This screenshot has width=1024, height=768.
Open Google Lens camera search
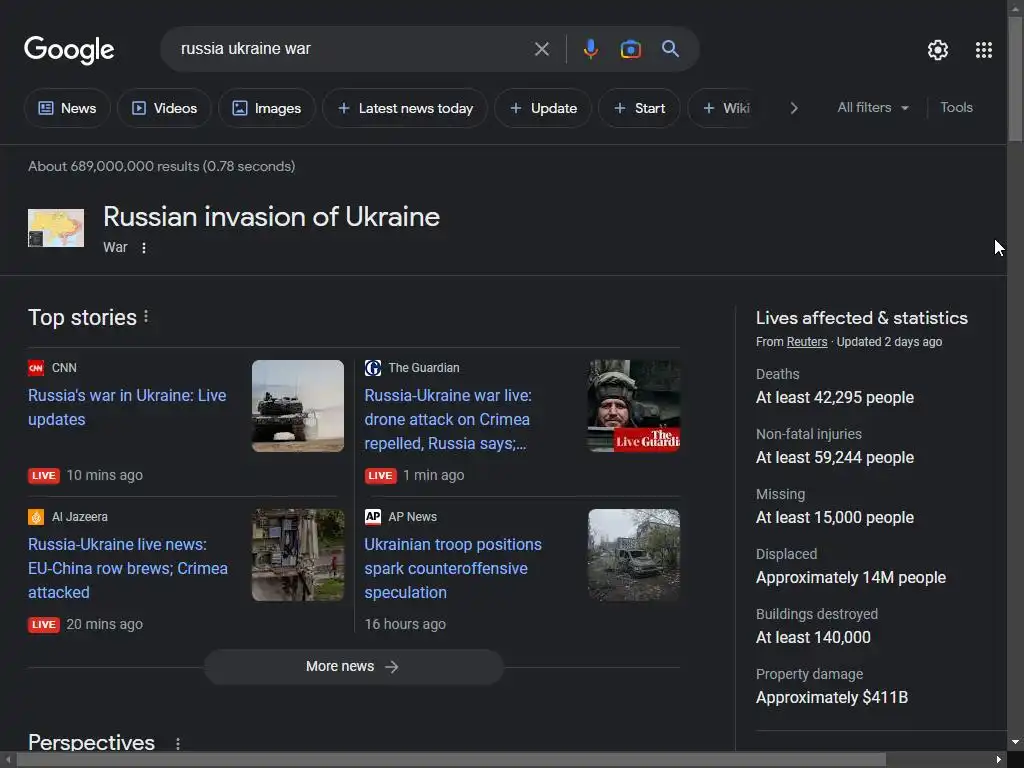pyautogui.click(x=630, y=49)
